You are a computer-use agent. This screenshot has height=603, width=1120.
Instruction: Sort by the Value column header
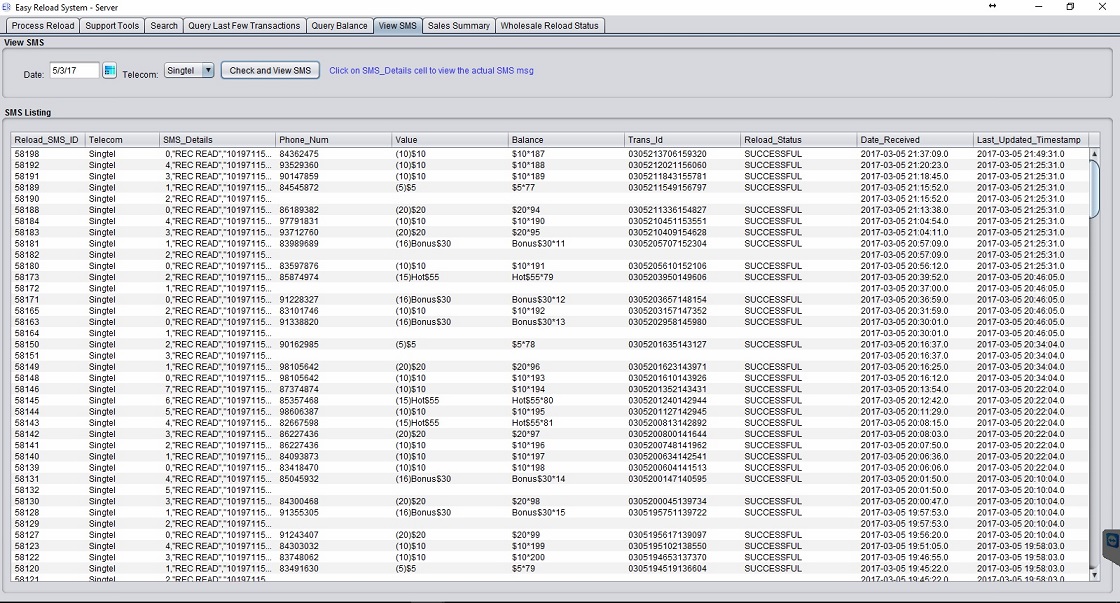click(x=451, y=140)
